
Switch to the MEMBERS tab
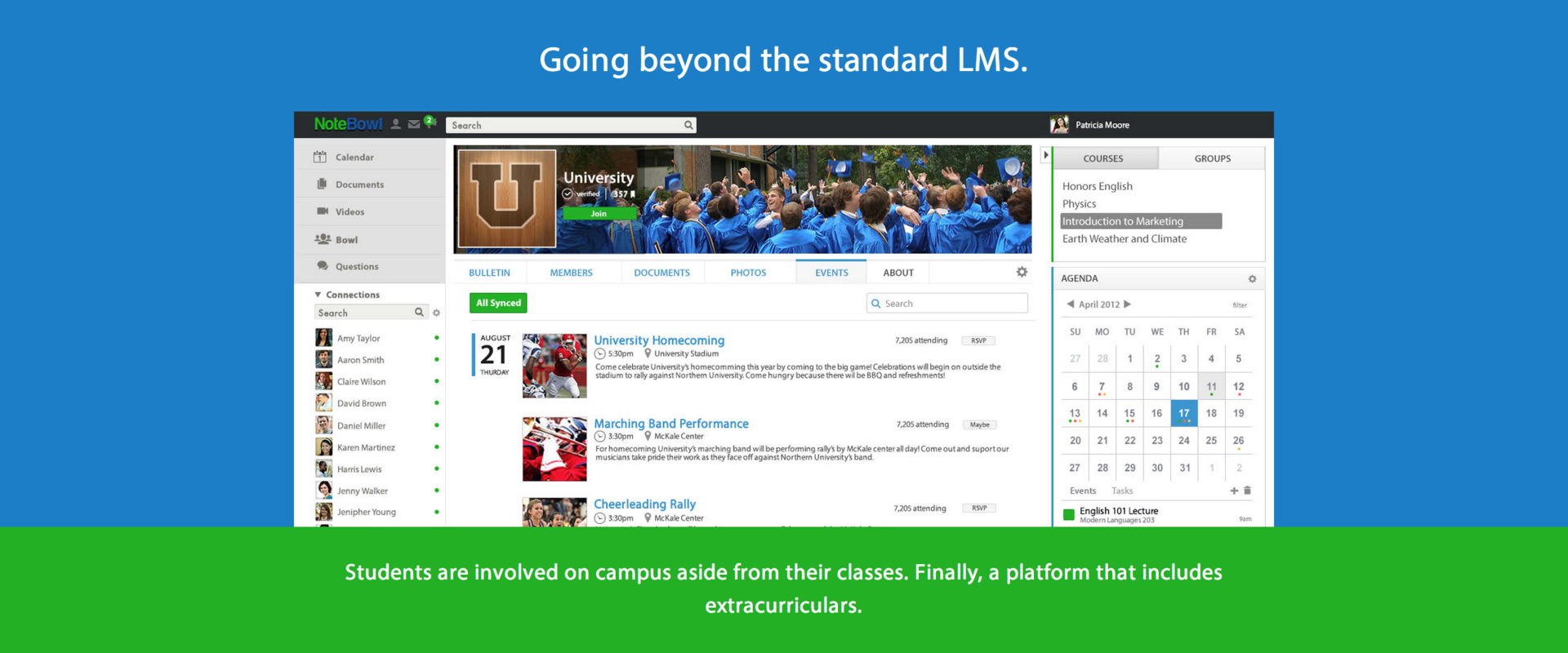pos(571,273)
